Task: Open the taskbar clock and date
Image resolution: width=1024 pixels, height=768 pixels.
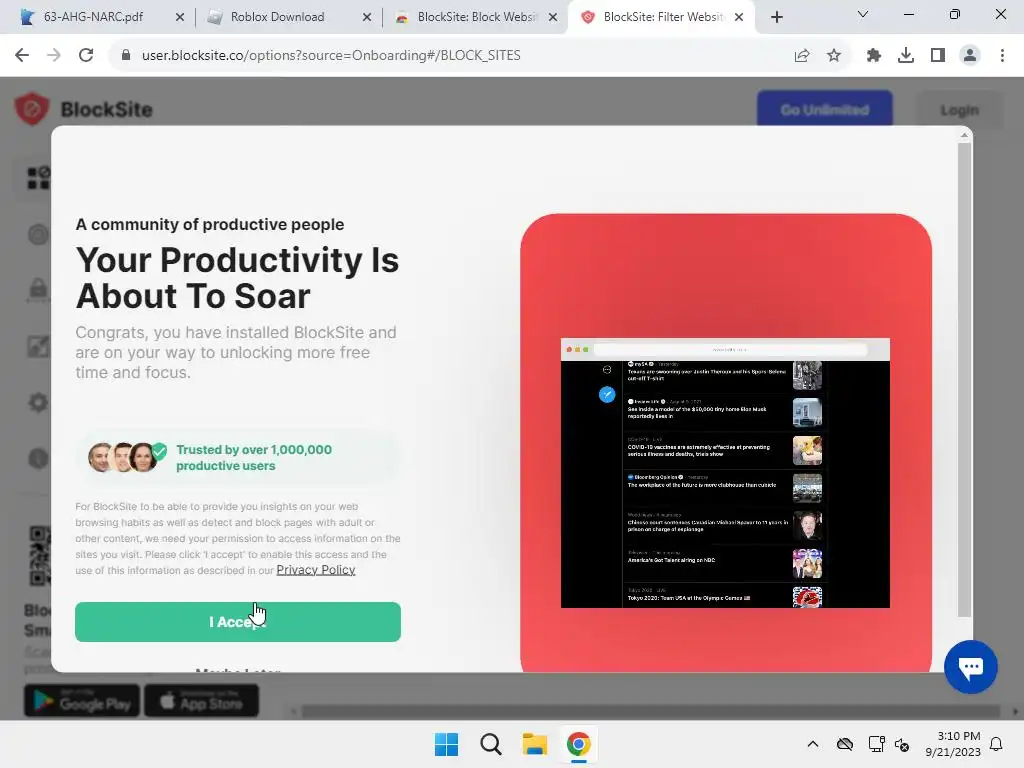Action: (x=953, y=744)
